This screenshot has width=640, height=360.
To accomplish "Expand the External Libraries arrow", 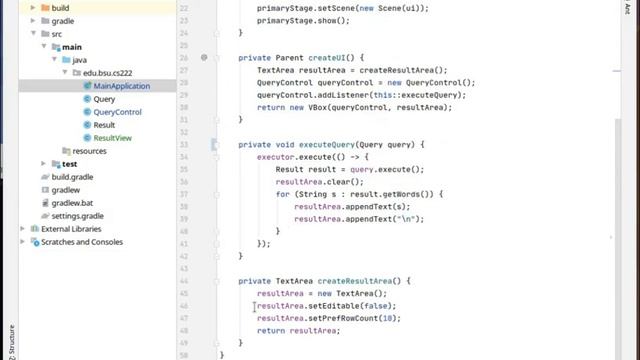I will pyautogui.click(x=22, y=229).
